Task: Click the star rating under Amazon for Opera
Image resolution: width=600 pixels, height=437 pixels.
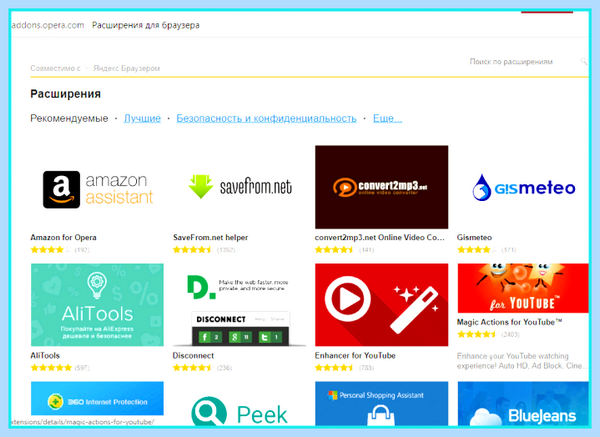Action: point(51,250)
